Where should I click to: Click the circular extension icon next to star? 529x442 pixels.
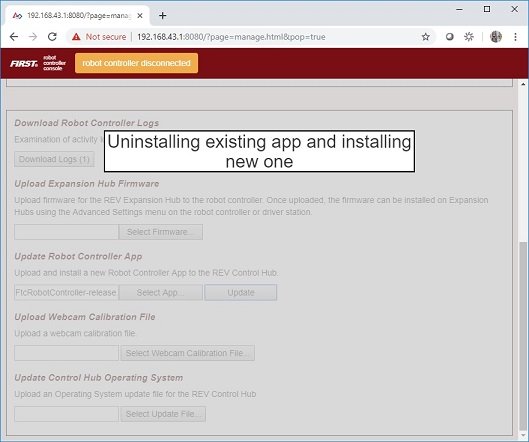point(449,37)
